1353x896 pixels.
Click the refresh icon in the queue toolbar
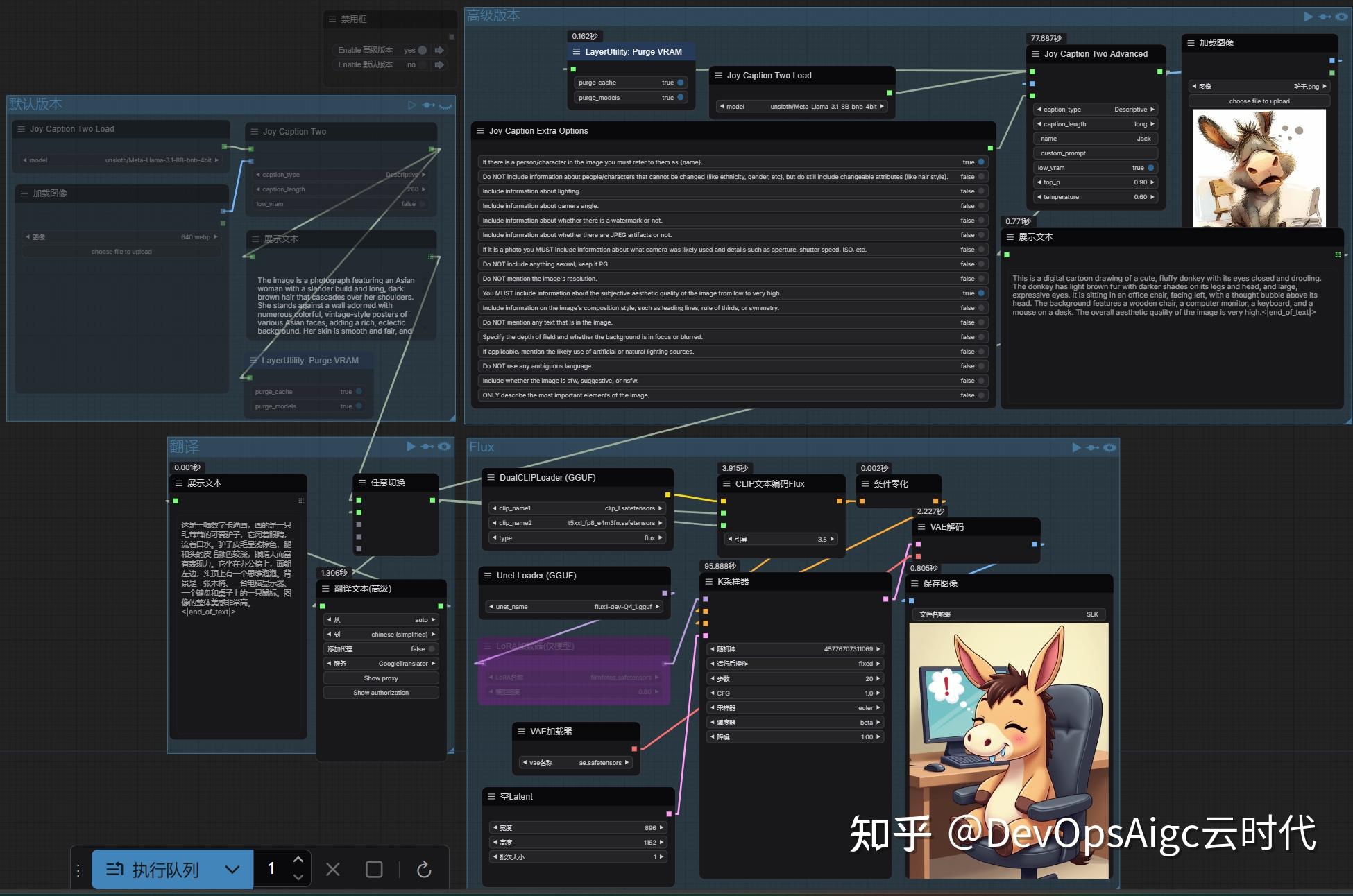(x=423, y=869)
